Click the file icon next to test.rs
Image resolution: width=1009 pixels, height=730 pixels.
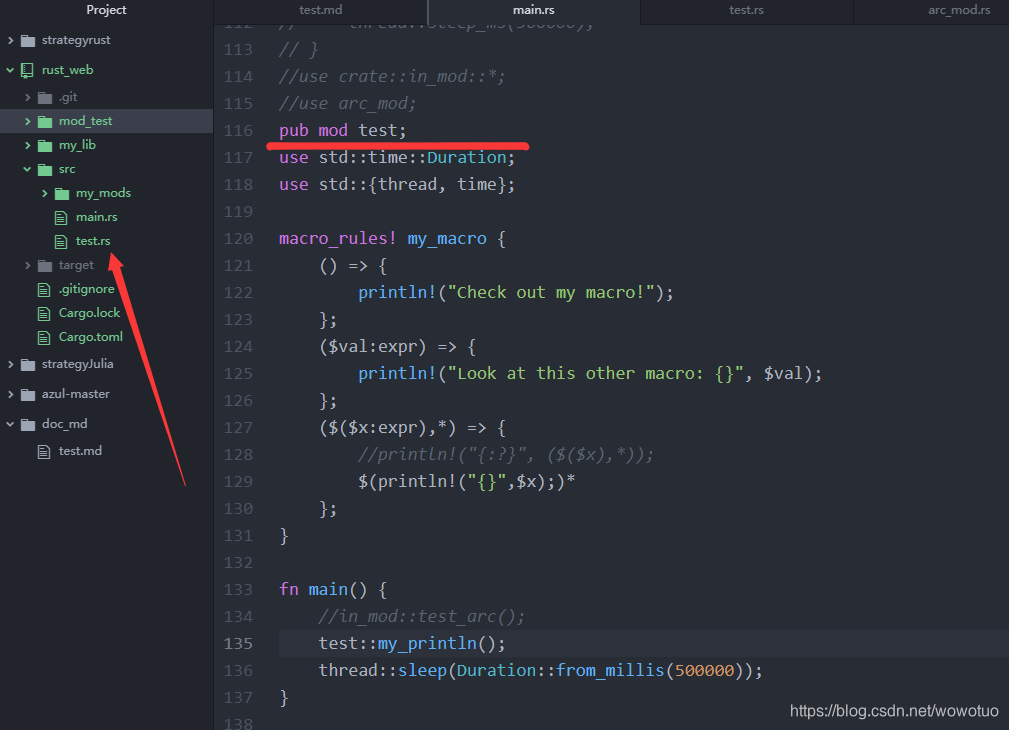(61, 240)
